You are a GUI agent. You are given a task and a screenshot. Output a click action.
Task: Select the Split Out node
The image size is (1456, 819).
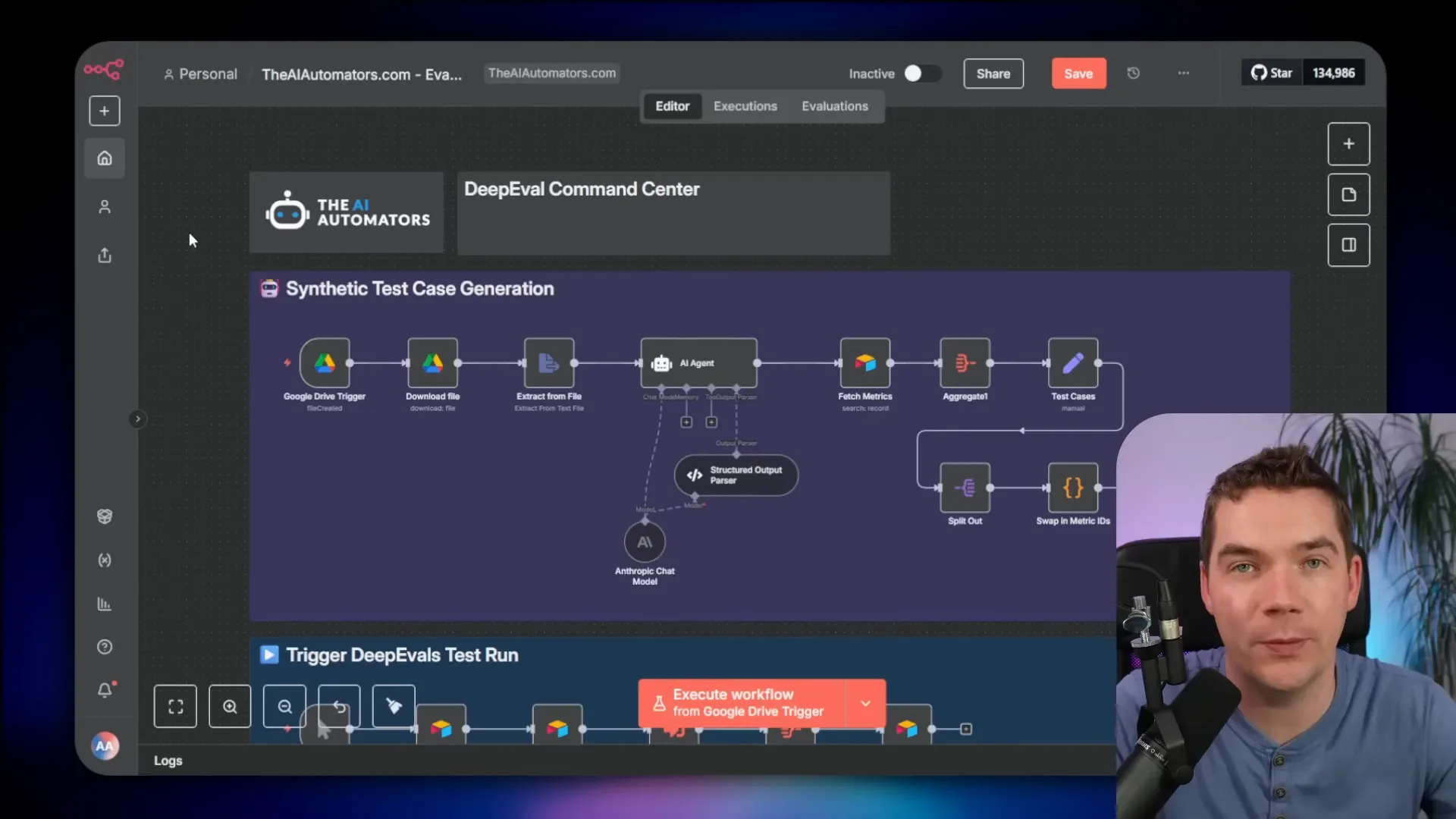pyautogui.click(x=965, y=488)
